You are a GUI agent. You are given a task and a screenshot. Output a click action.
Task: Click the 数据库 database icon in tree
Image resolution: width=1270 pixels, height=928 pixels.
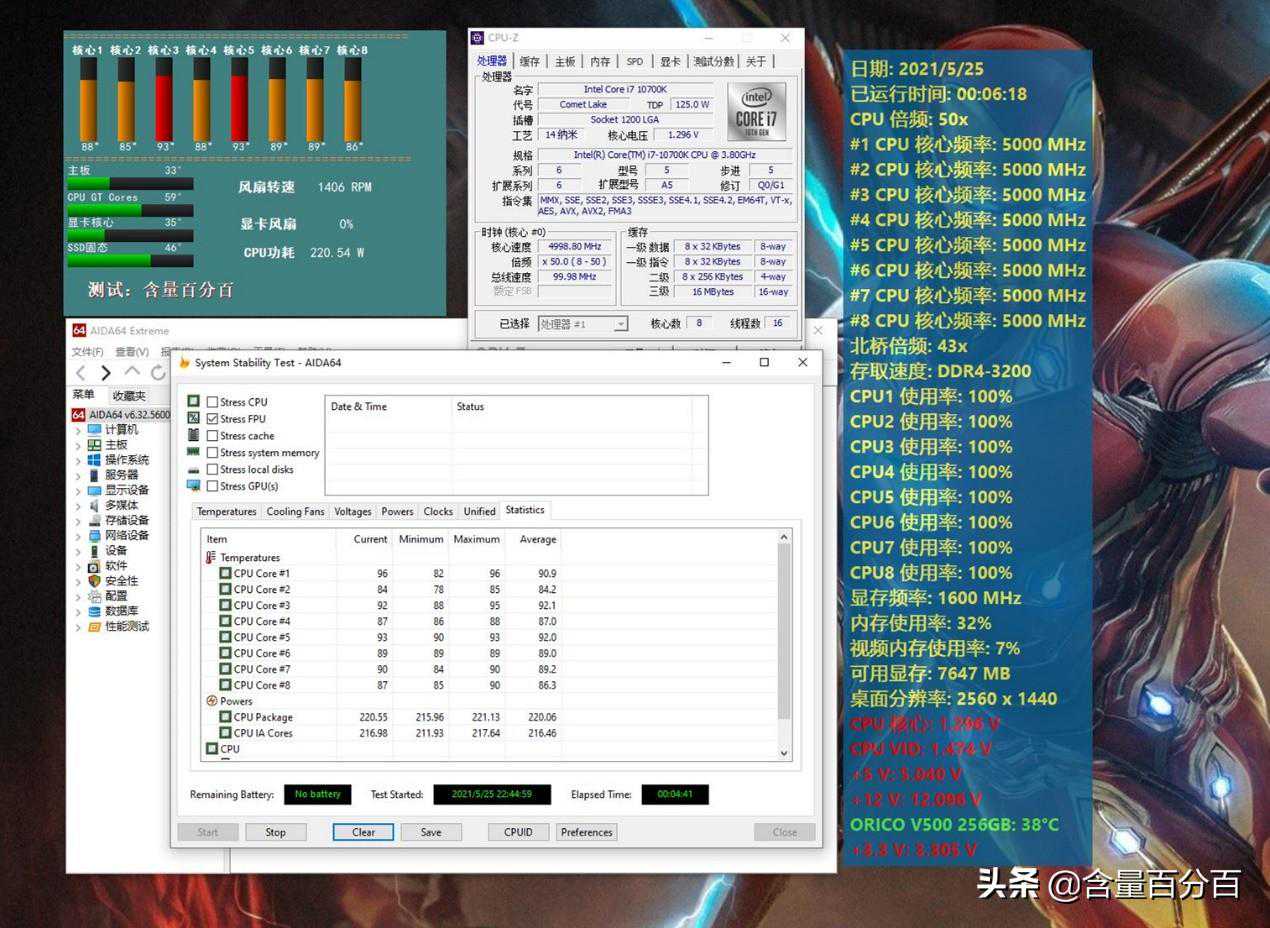95,611
